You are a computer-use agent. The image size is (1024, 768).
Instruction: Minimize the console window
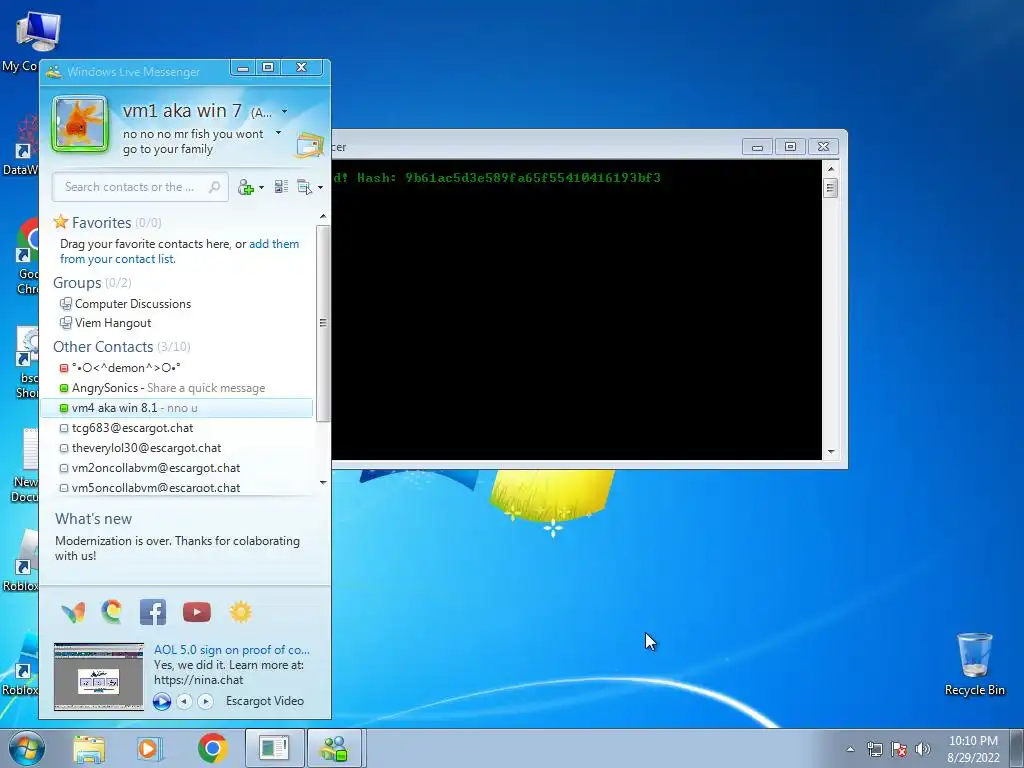[758, 146]
